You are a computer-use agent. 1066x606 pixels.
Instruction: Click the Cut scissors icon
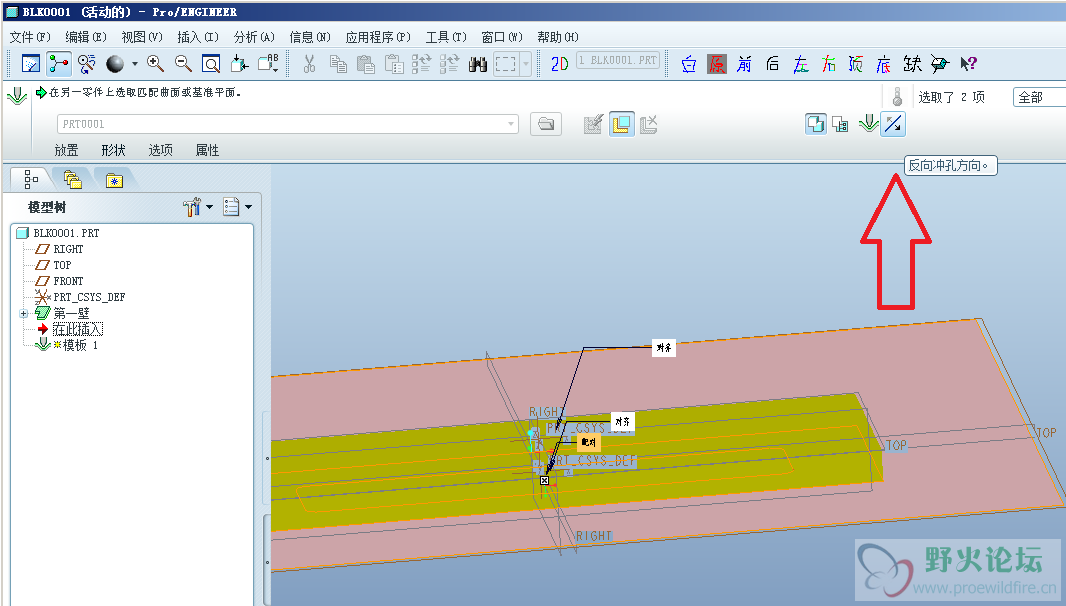[x=309, y=64]
